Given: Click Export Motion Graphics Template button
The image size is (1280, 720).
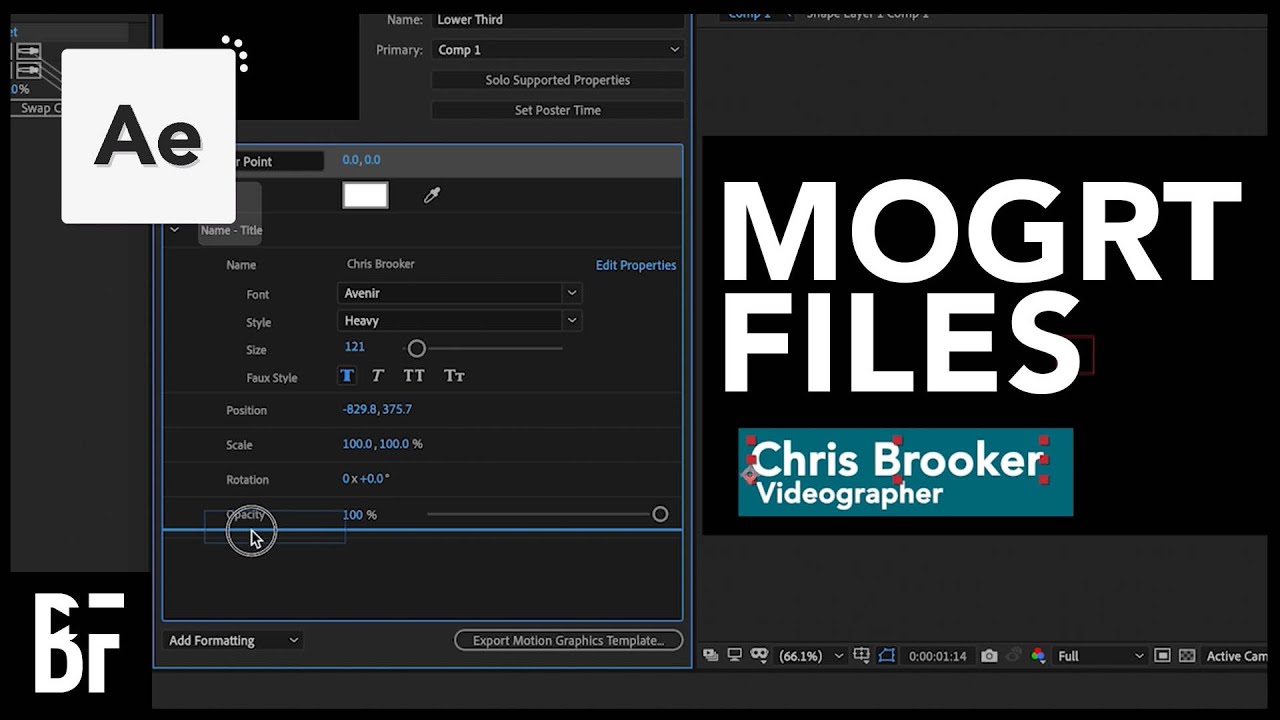Looking at the screenshot, I should (x=569, y=640).
